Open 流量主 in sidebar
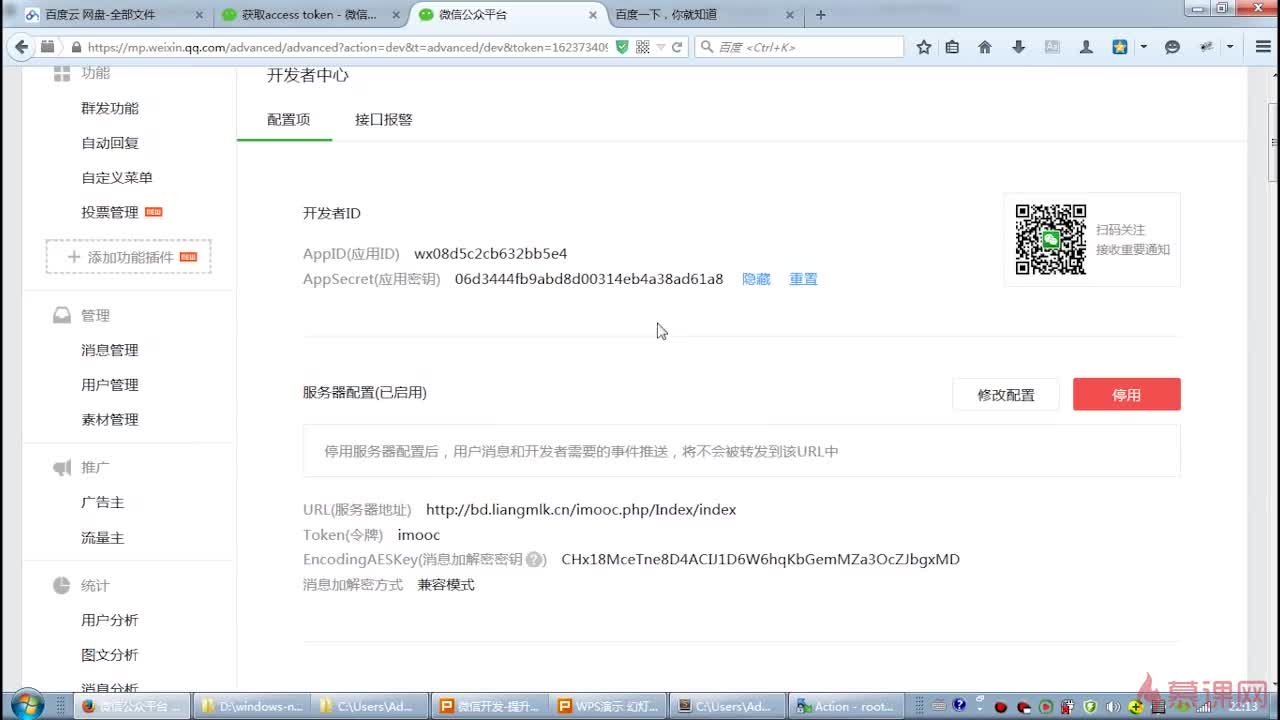Screen dimensions: 1280x720 pyautogui.click(x=103, y=537)
